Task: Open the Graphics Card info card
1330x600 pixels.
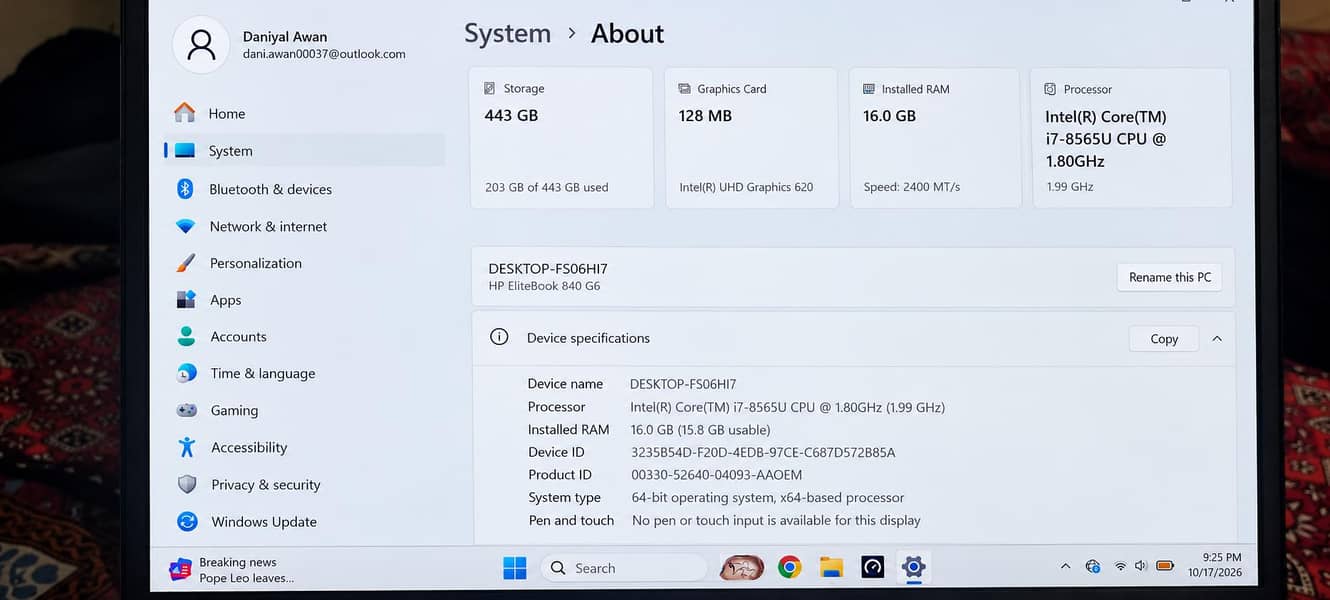Action: click(x=751, y=138)
